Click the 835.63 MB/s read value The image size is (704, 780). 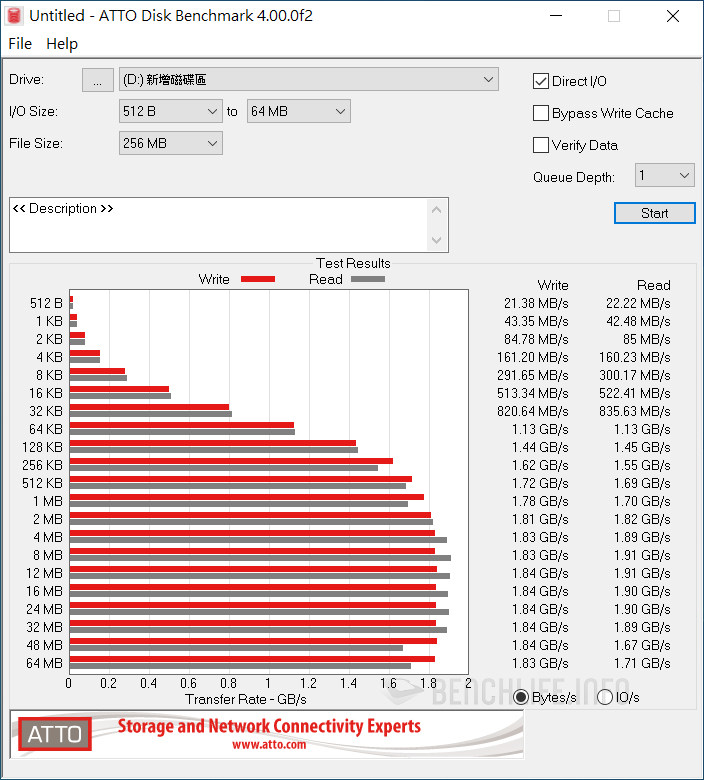[634, 411]
